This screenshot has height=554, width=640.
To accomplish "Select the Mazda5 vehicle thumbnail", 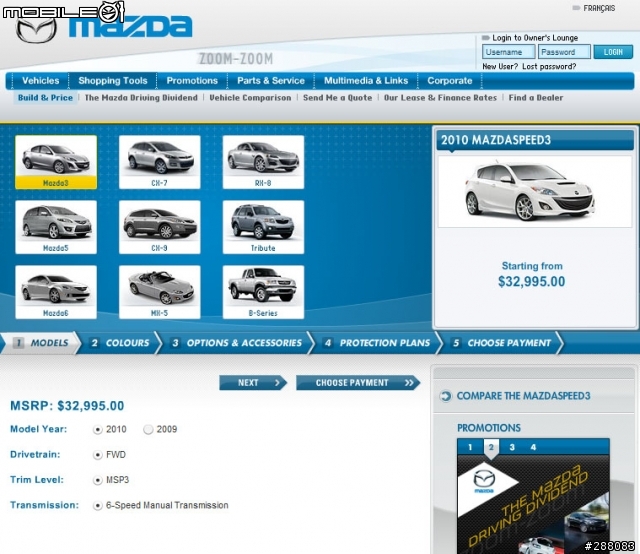I will click(x=56, y=227).
